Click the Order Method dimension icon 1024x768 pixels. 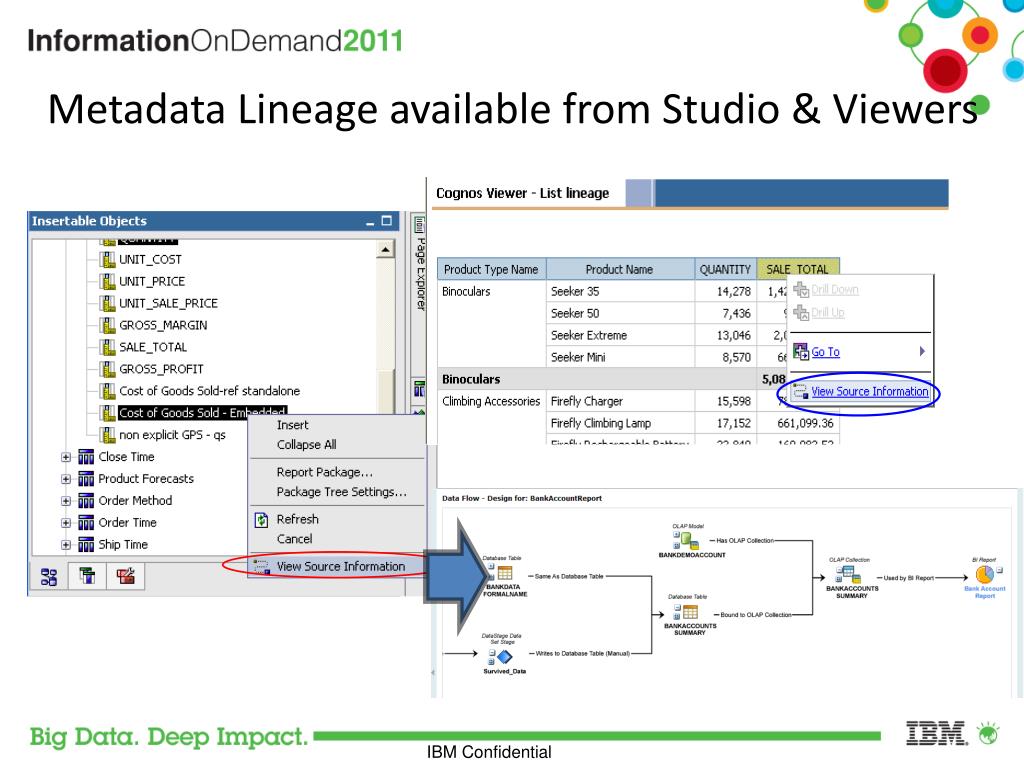click(x=86, y=500)
